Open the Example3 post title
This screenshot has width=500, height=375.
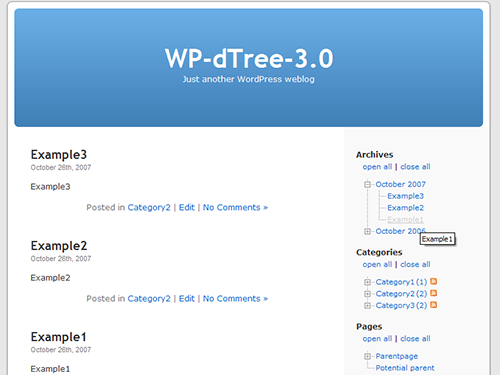(x=59, y=155)
